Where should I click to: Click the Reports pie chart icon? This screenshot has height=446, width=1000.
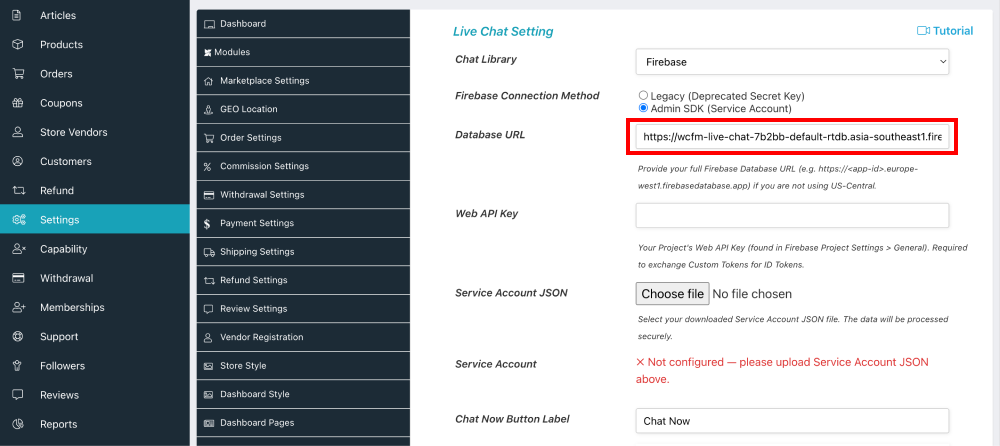click(x=18, y=424)
